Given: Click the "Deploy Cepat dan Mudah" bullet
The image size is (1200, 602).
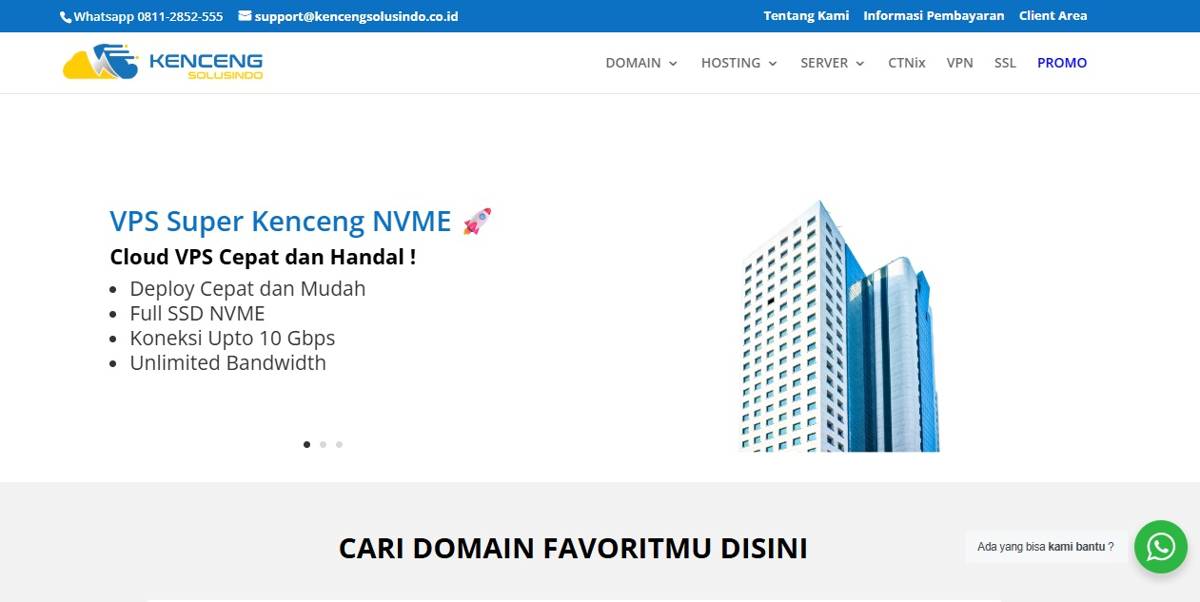Looking at the screenshot, I should [248, 289].
